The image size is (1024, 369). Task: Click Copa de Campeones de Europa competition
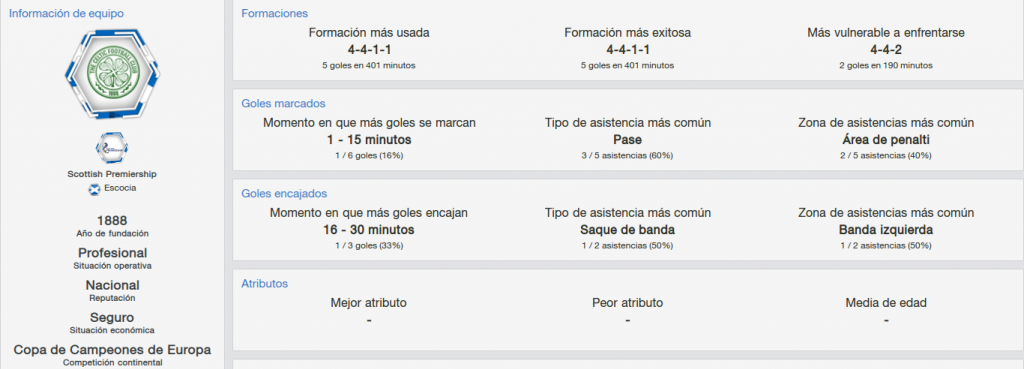[x=112, y=350]
